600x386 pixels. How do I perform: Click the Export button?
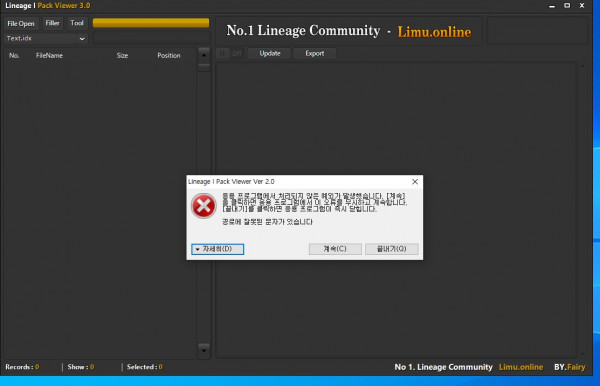pyautogui.click(x=315, y=54)
